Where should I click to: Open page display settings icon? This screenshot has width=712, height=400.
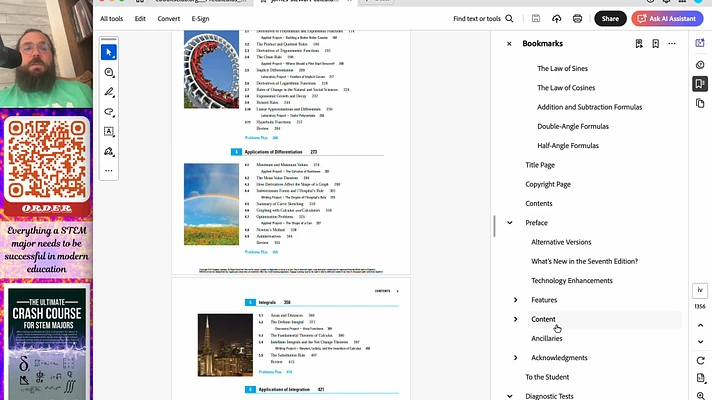(700, 378)
